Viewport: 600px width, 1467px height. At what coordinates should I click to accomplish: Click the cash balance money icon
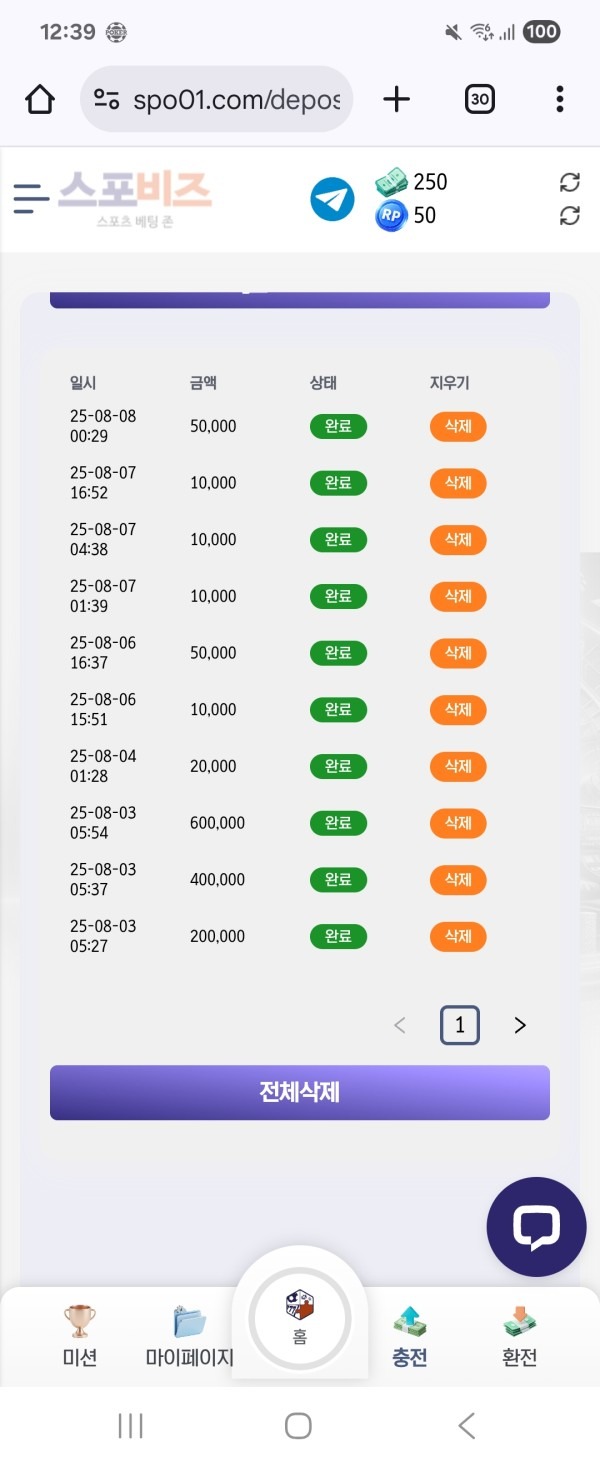pyautogui.click(x=391, y=183)
